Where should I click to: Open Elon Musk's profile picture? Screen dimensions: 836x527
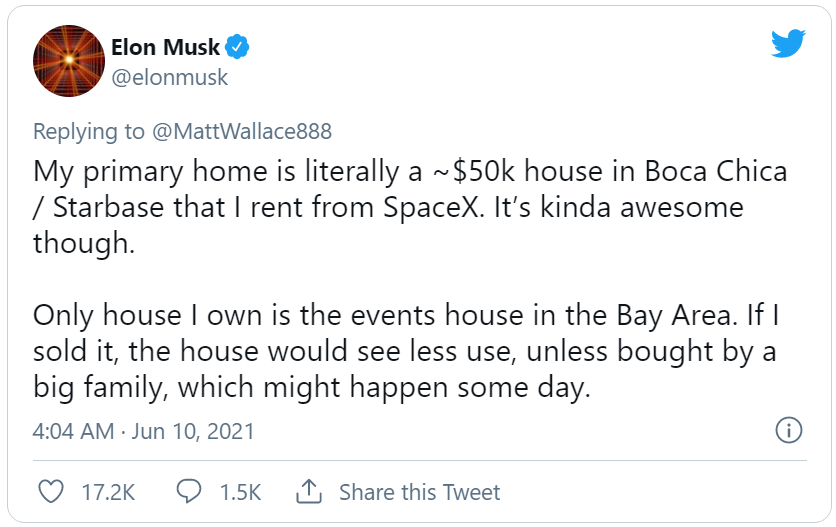pos(69,61)
